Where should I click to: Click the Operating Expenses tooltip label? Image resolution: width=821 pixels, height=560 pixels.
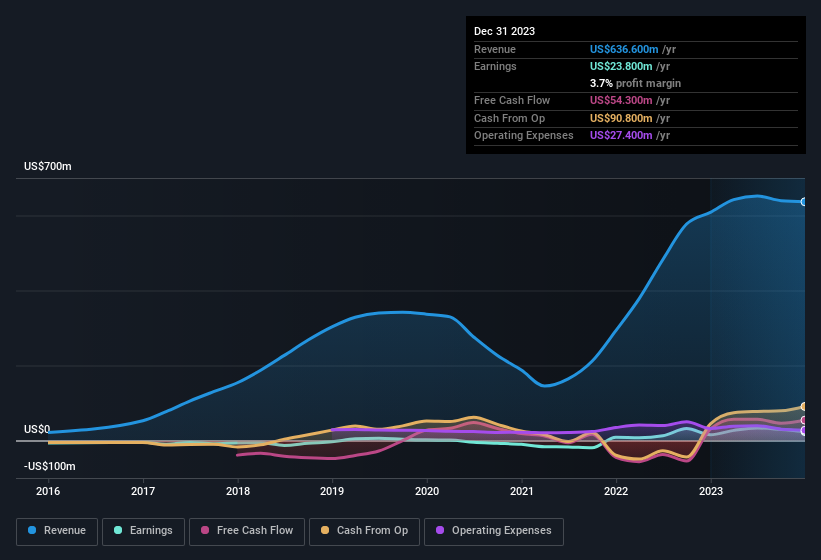pyautogui.click(x=524, y=136)
